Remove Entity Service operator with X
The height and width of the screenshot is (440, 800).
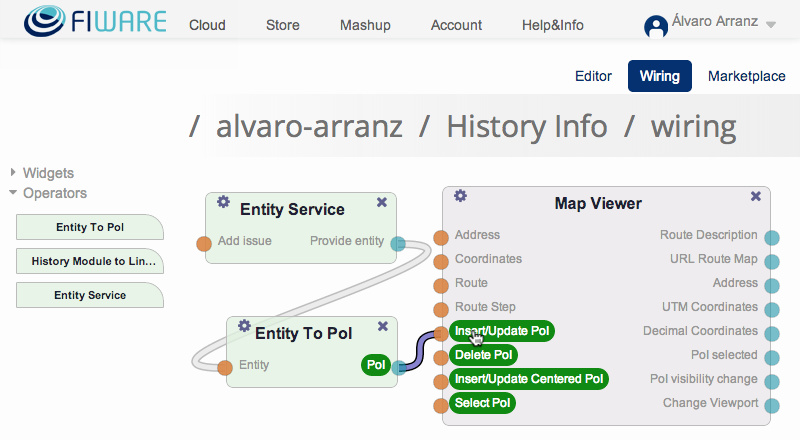pyautogui.click(x=382, y=203)
